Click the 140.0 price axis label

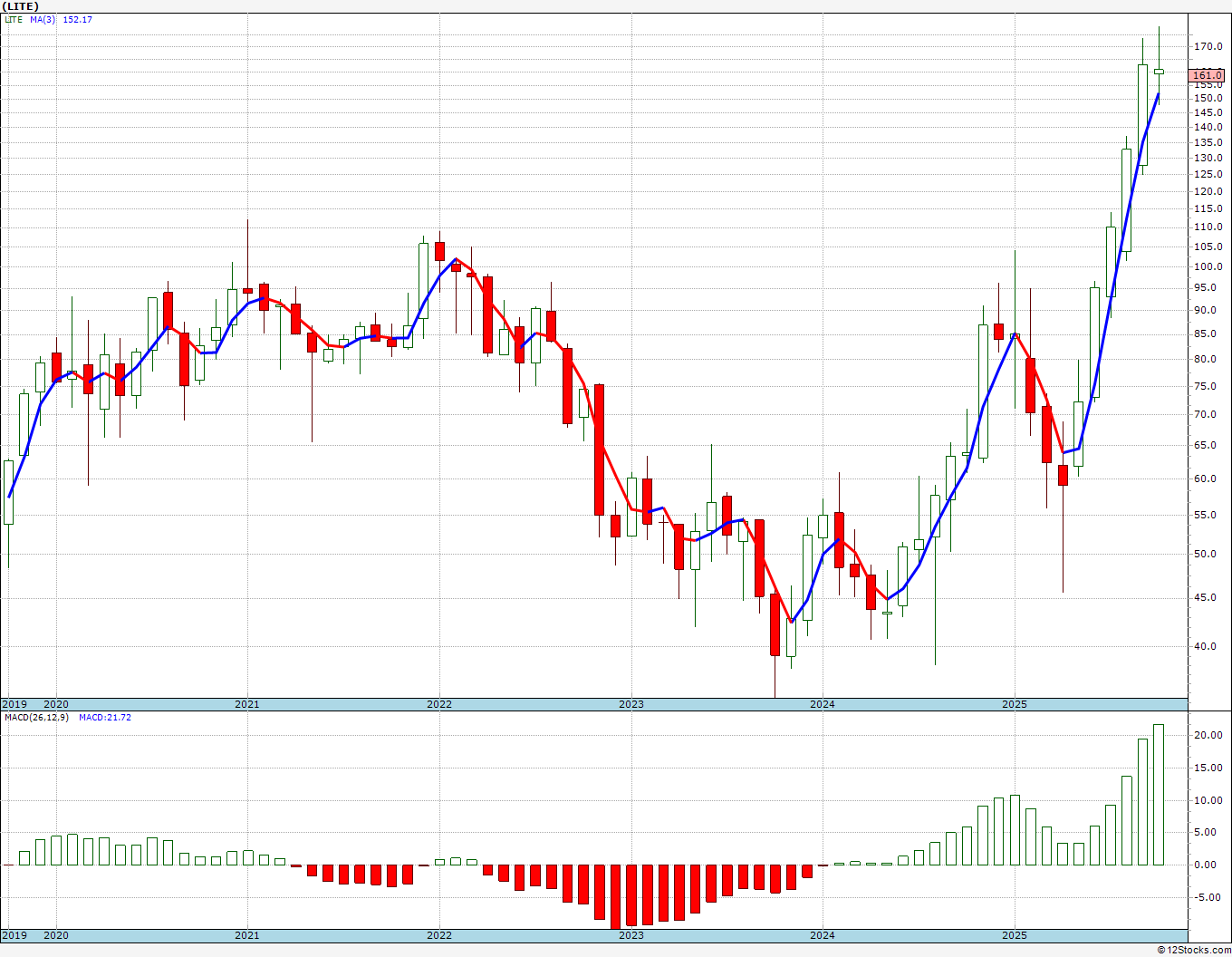pyautogui.click(x=1208, y=128)
